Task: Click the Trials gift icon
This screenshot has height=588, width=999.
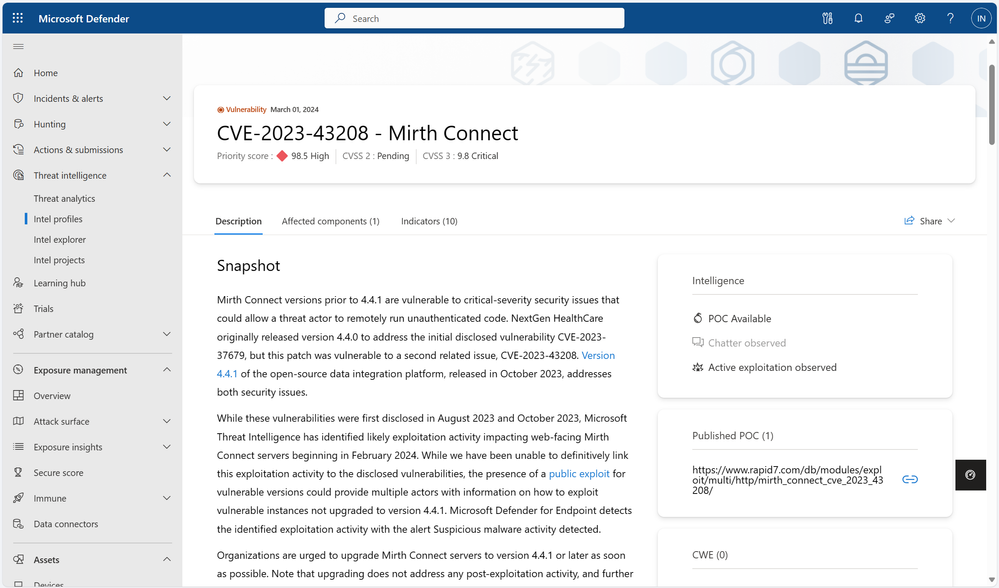Action: pyautogui.click(x=18, y=308)
